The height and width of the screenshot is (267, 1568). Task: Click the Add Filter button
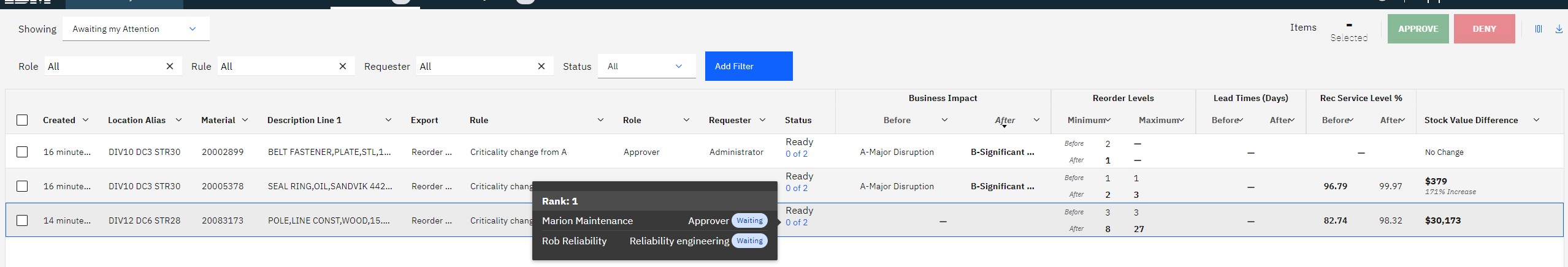(x=749, y=66)
